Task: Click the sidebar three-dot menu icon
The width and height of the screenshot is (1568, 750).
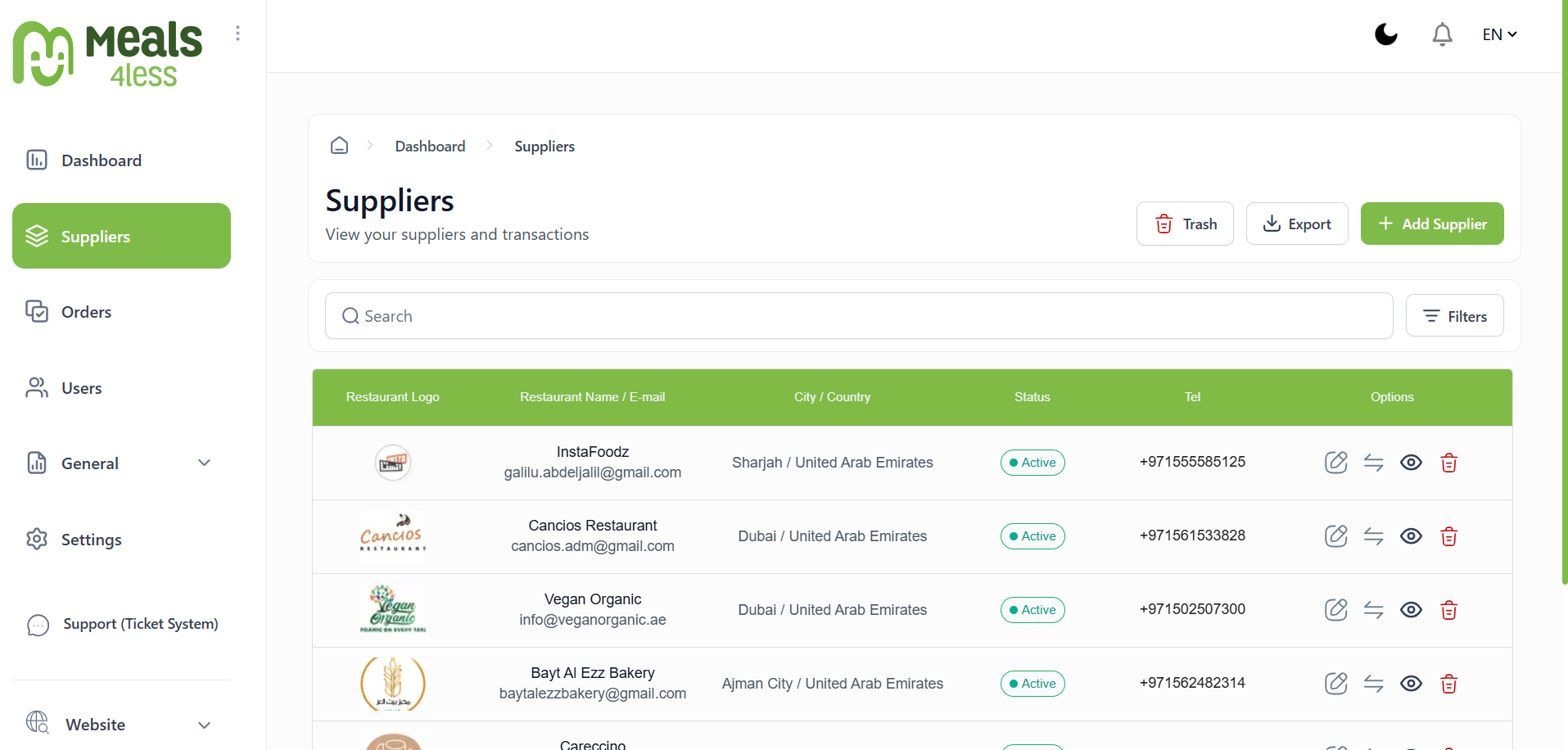Action: [x=237, y=33]
